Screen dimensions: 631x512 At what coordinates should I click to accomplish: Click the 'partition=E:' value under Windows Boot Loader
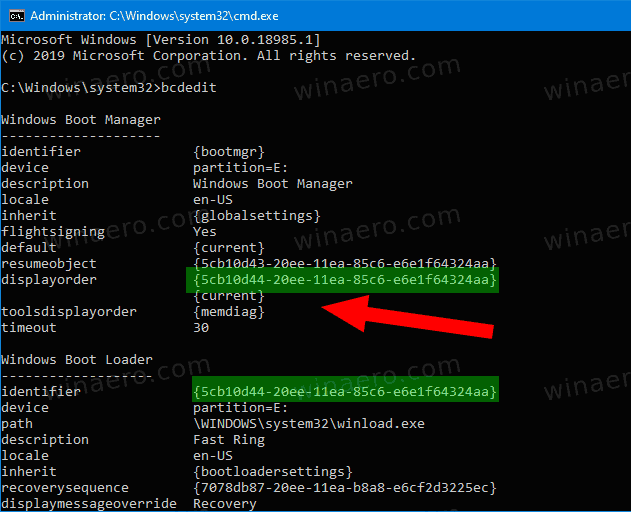[240, 408]
